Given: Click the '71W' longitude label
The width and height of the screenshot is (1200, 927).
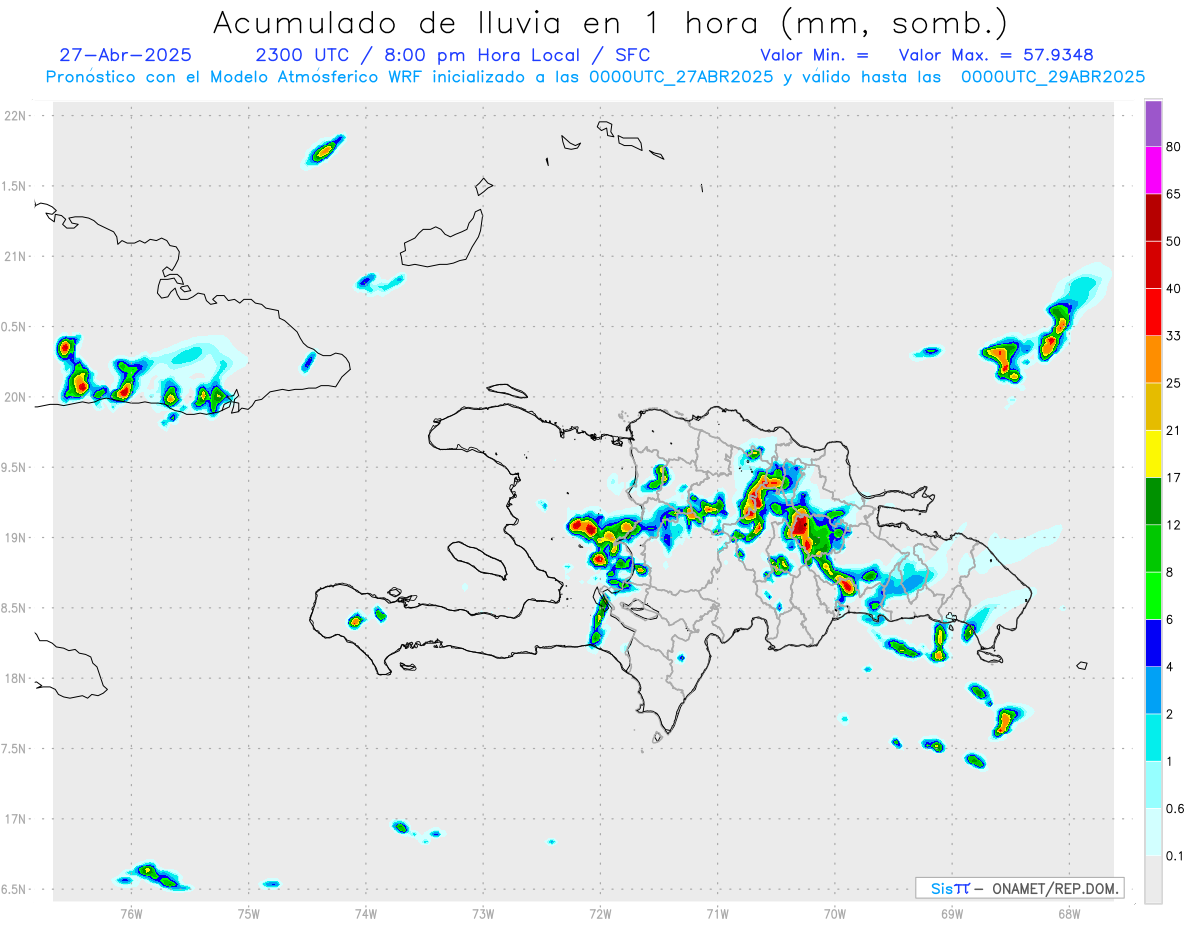Looking at the screenshot, I should (x=717, y=913).
